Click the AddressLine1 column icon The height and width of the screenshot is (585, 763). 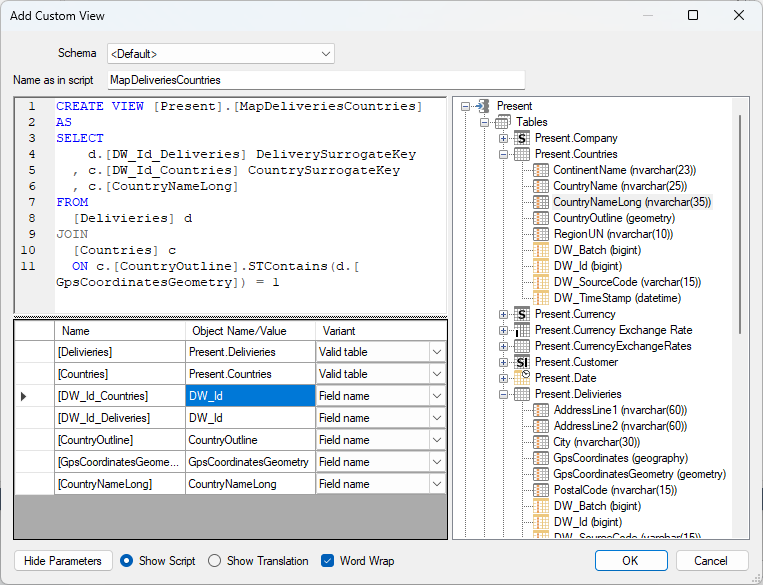(541, 410)
